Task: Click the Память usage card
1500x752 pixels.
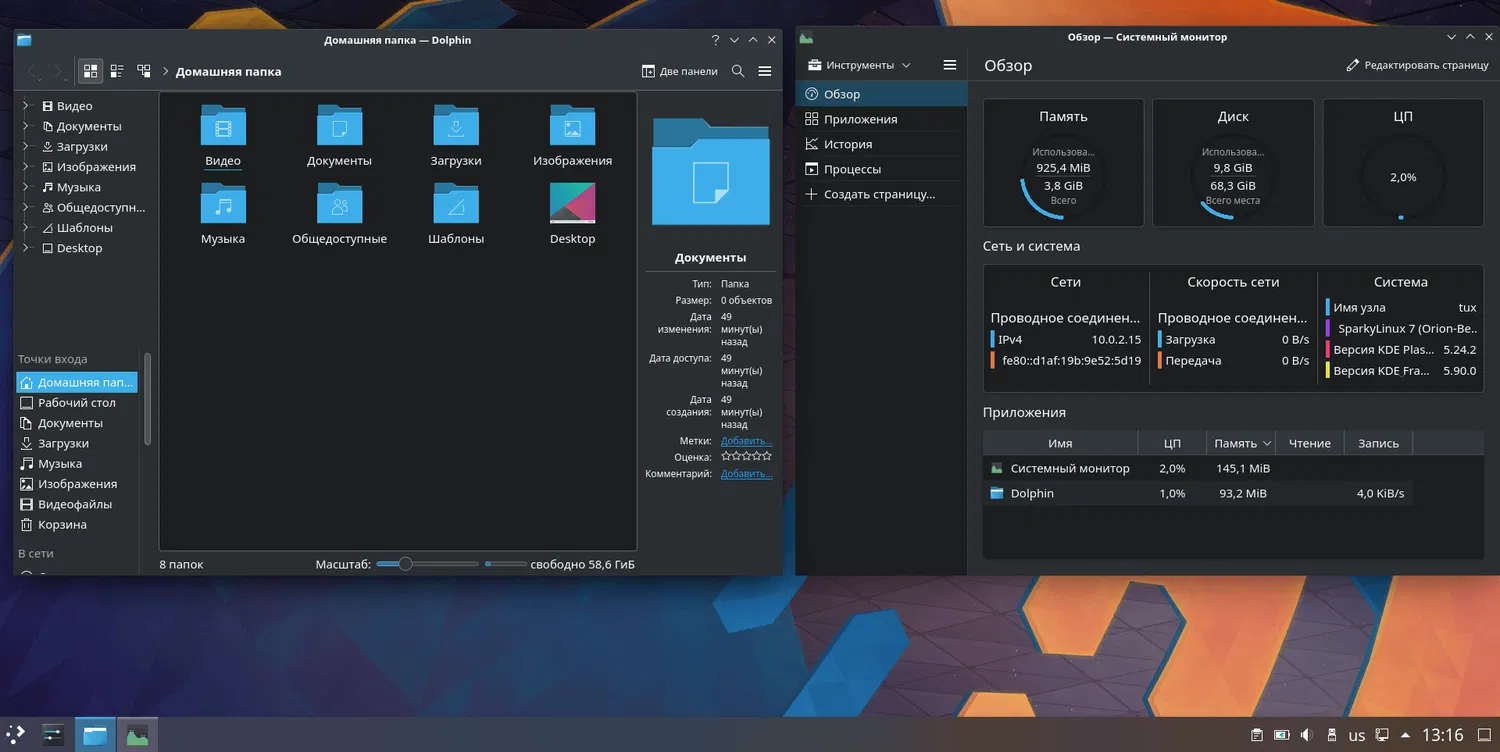Action: pyautogui.click(x=1063, y=162)
